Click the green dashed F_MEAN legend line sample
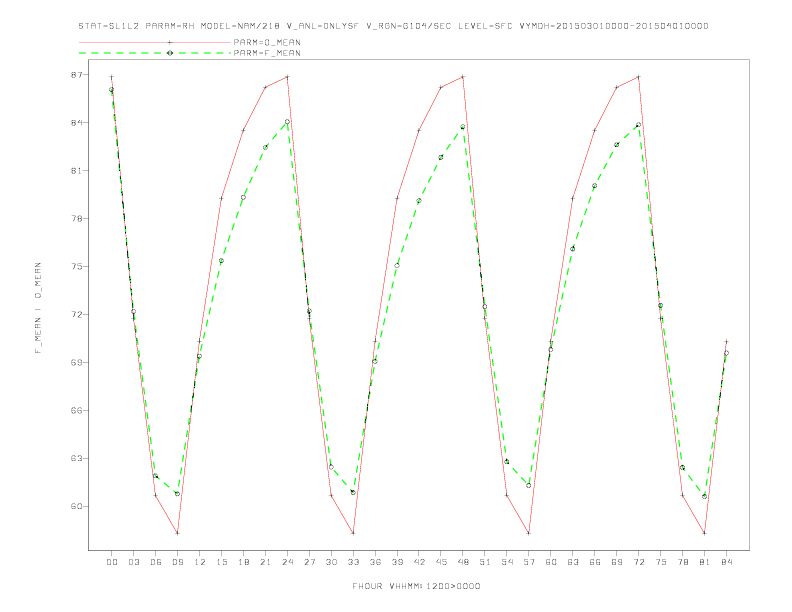 point(155,53)
